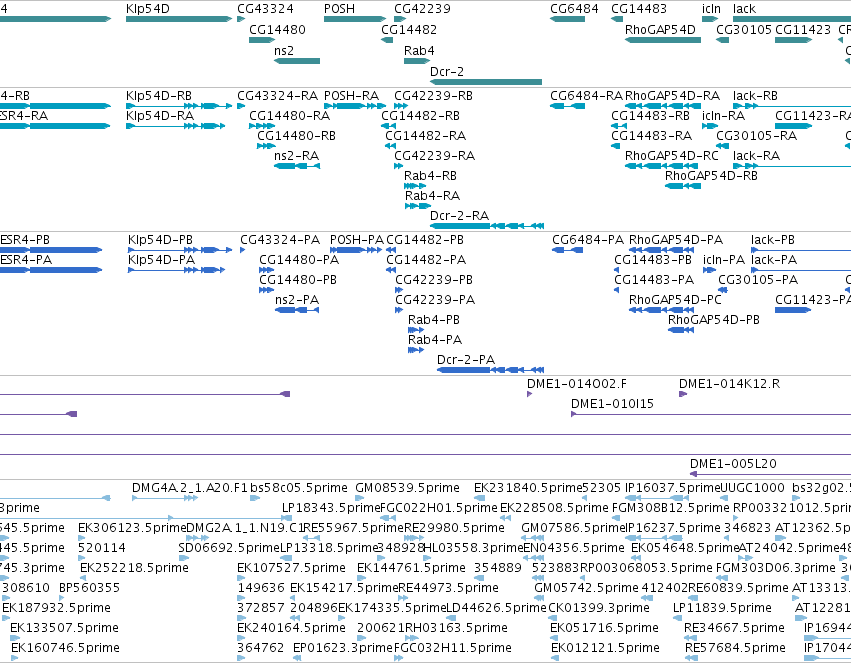Viewport: 851px width, 663px height.
Task: Click the RhoGAP54D-RA transcript label
Action: click(x=672, y=95)
